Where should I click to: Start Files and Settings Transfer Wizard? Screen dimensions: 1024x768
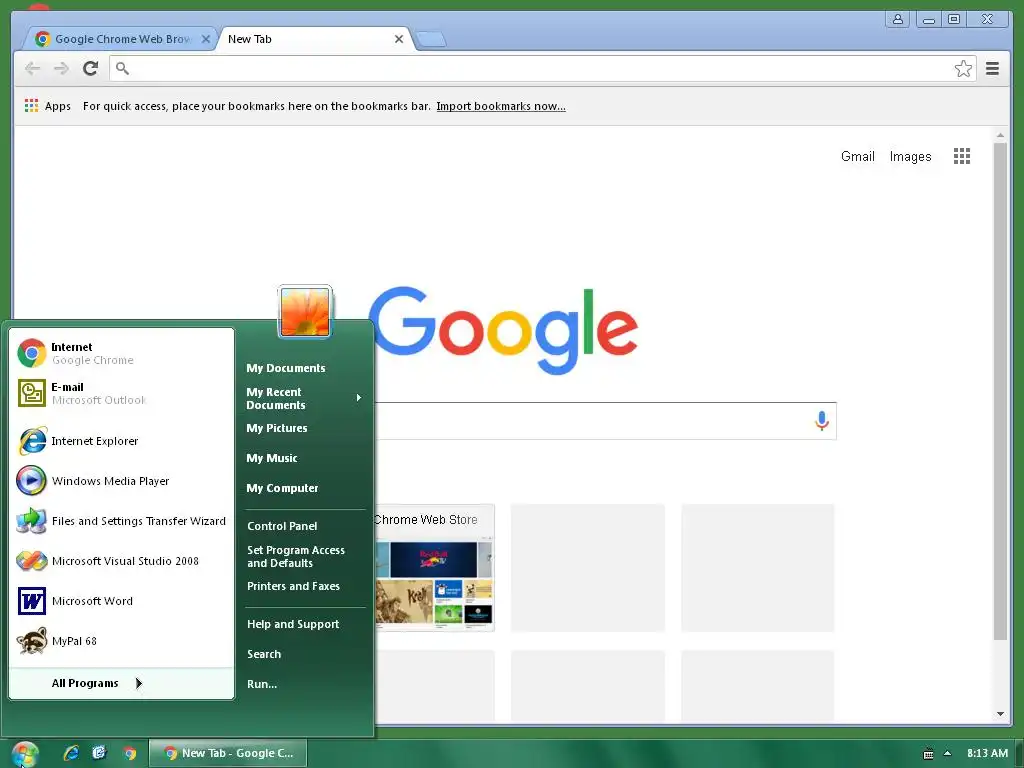pos(121,521)
